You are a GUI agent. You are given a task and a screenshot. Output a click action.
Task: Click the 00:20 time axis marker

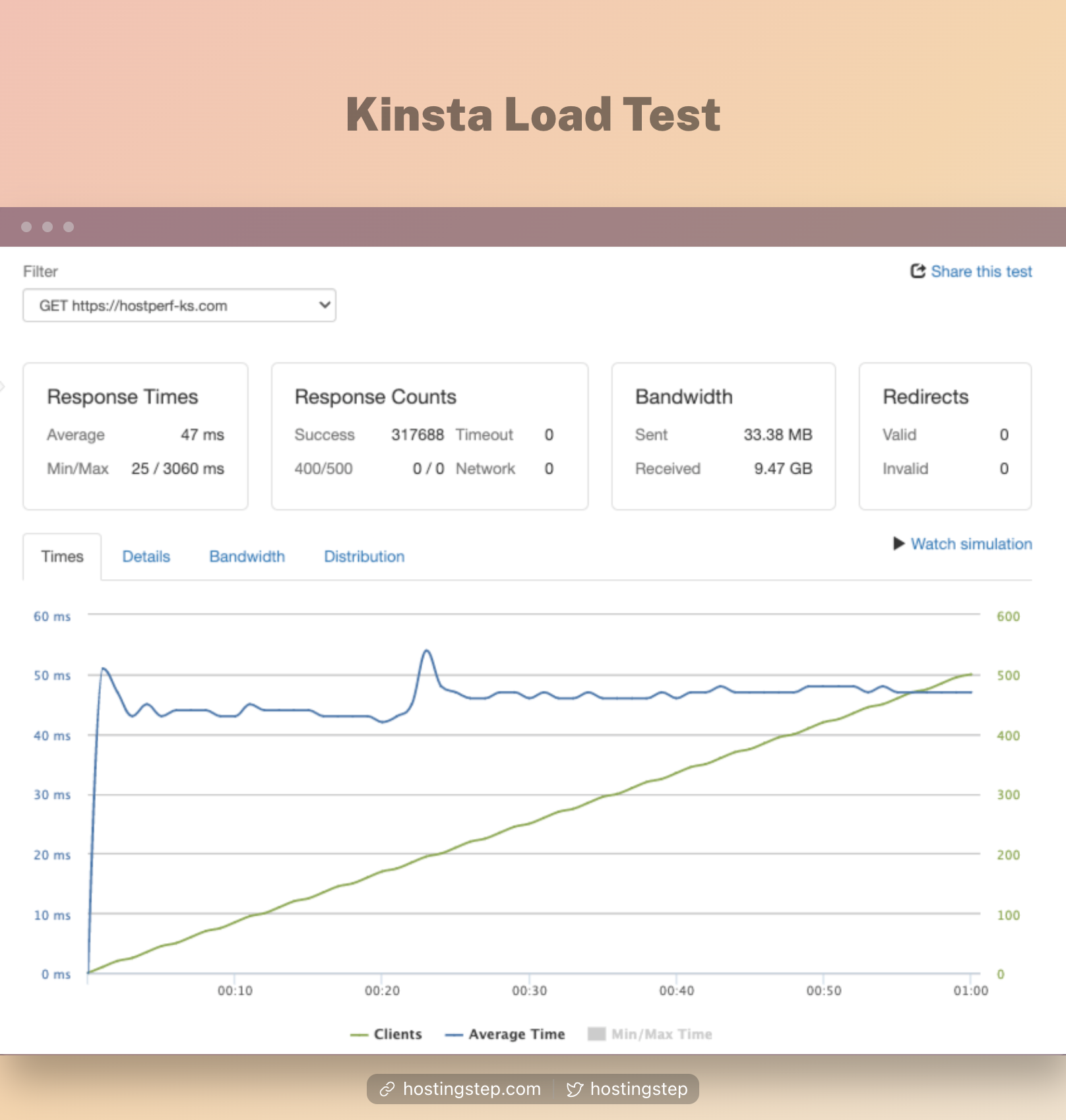[382, 991]
